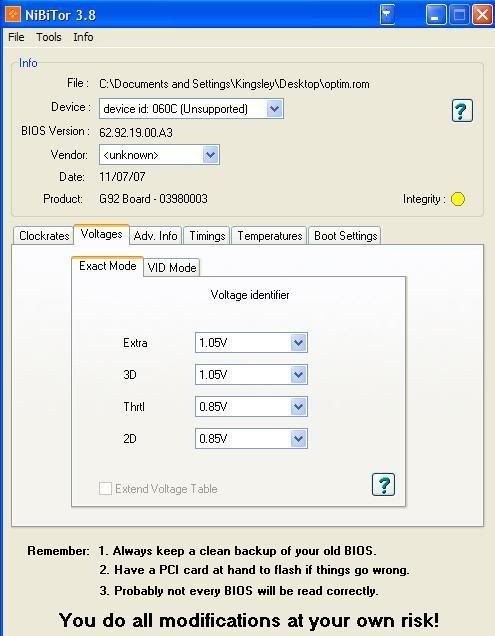Switch to the Clockrates tab

[x=44, y=236]
